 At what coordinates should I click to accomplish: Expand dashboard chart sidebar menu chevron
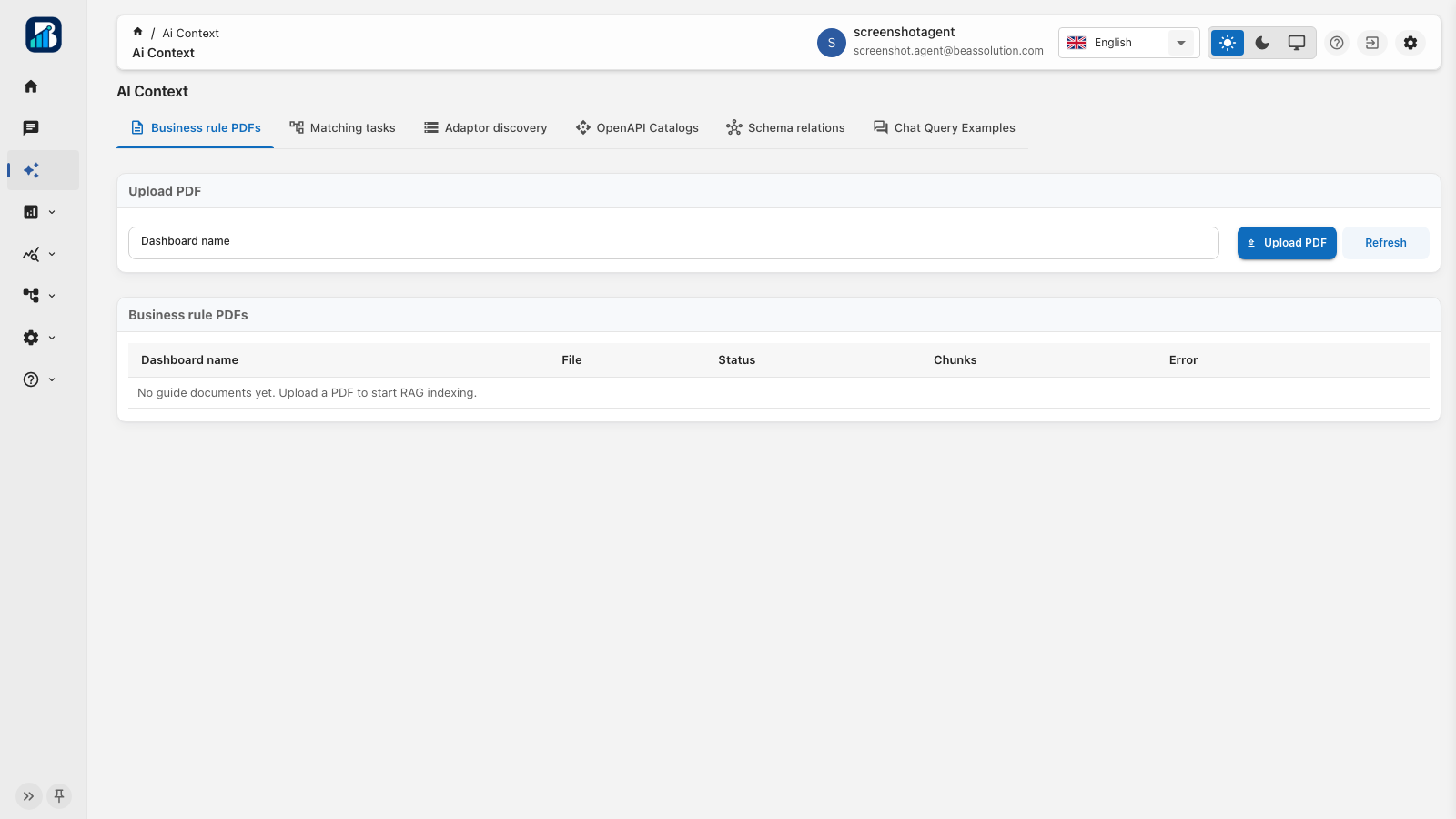coord(52,212)
